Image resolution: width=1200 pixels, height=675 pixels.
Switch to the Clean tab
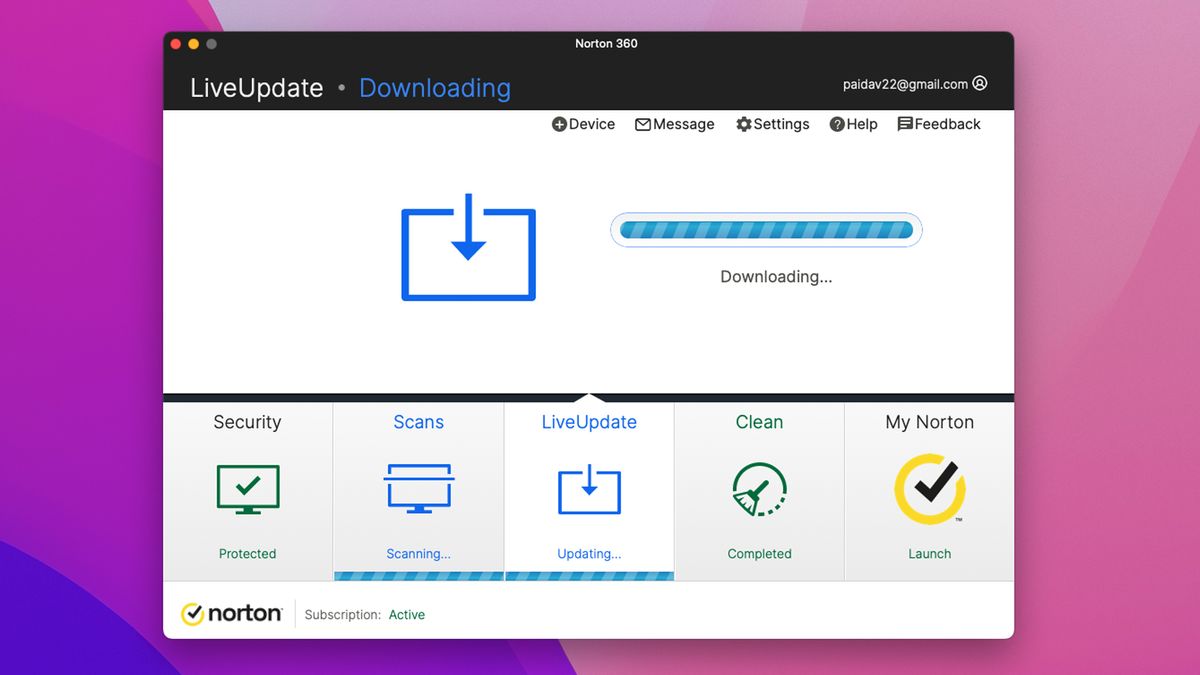point(759,422)
